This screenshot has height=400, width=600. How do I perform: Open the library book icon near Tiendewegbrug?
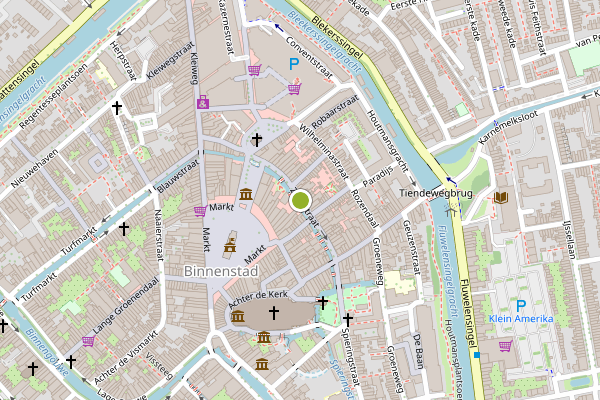pyautogui.click(x=501, y=198)
